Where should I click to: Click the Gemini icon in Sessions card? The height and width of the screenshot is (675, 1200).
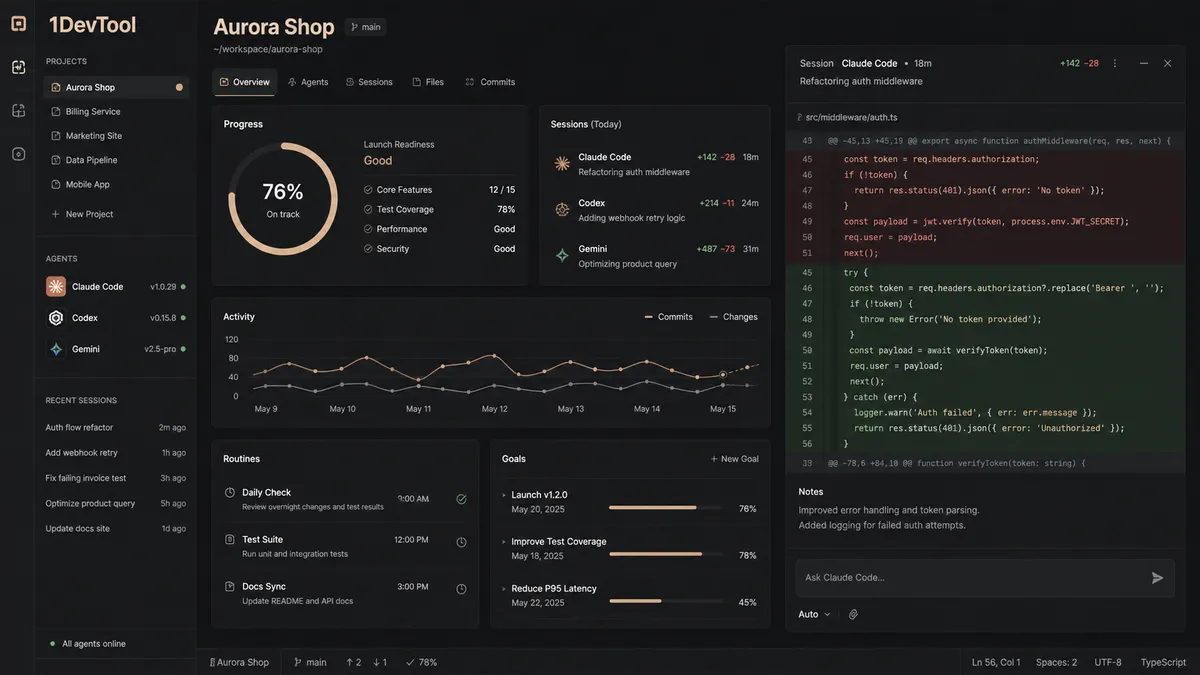click(562, 256)
